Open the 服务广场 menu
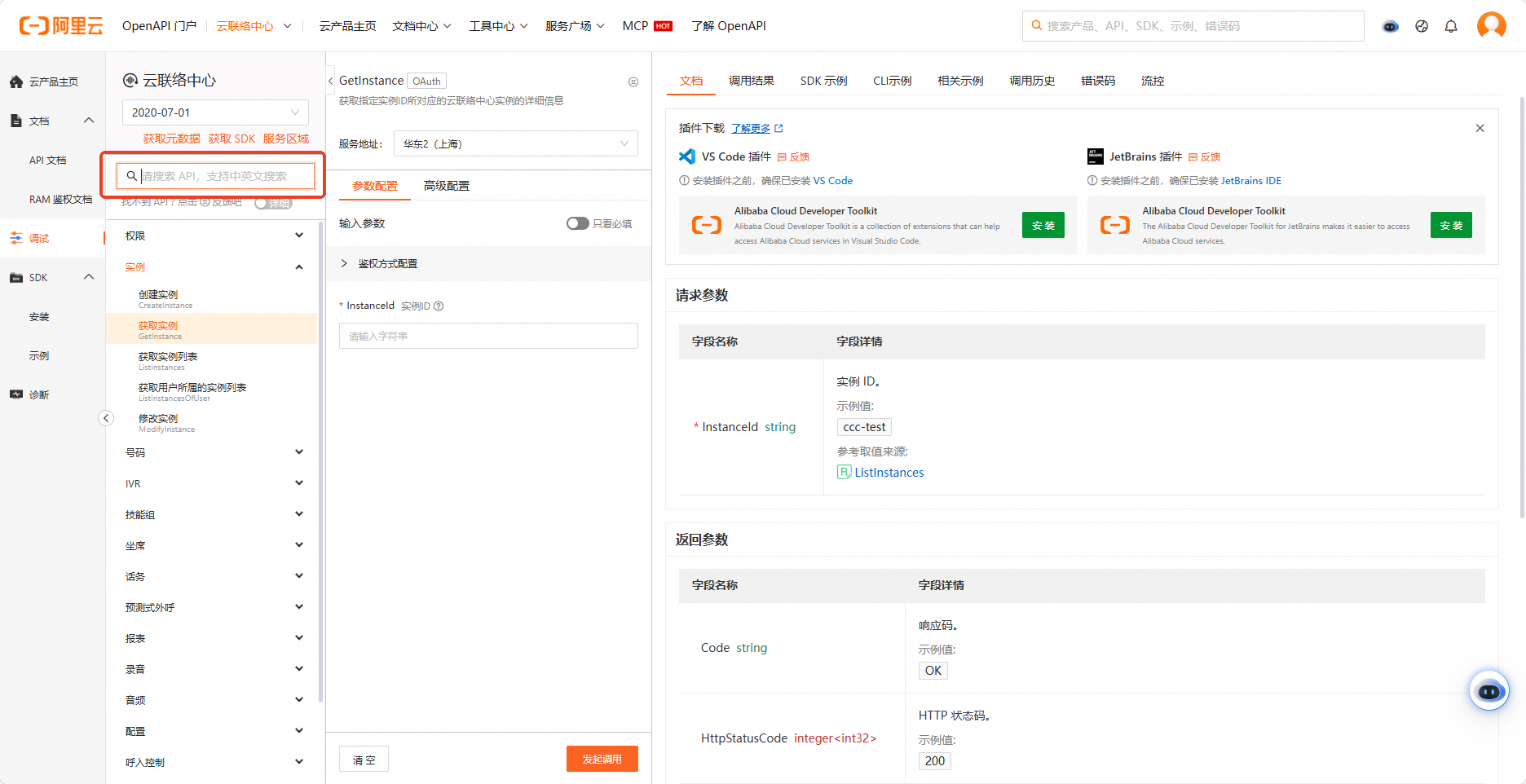This screenshot has height=784, width=1526. (x=575, y=26)
